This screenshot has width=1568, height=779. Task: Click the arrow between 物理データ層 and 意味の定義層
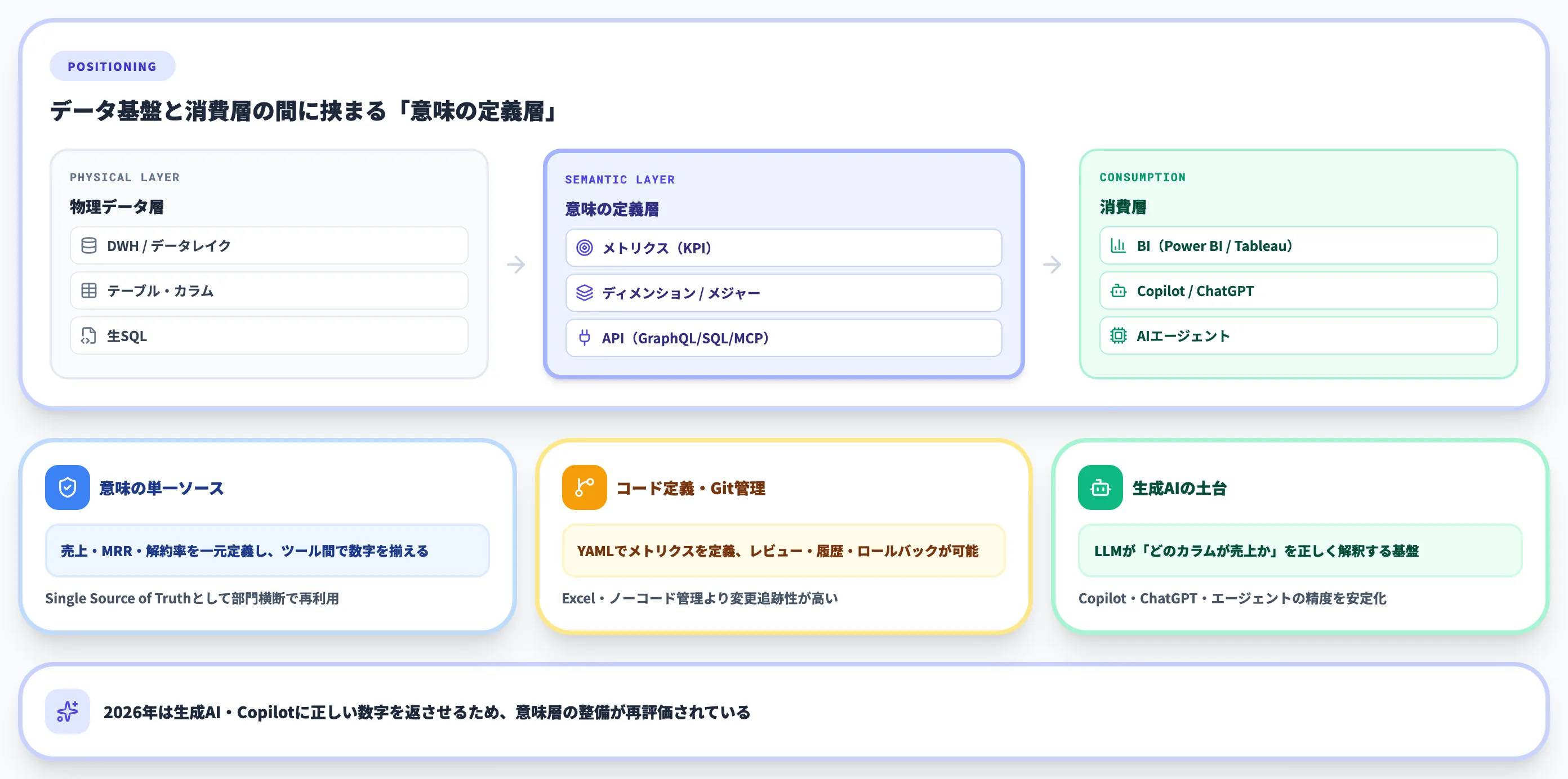point(515,264)
